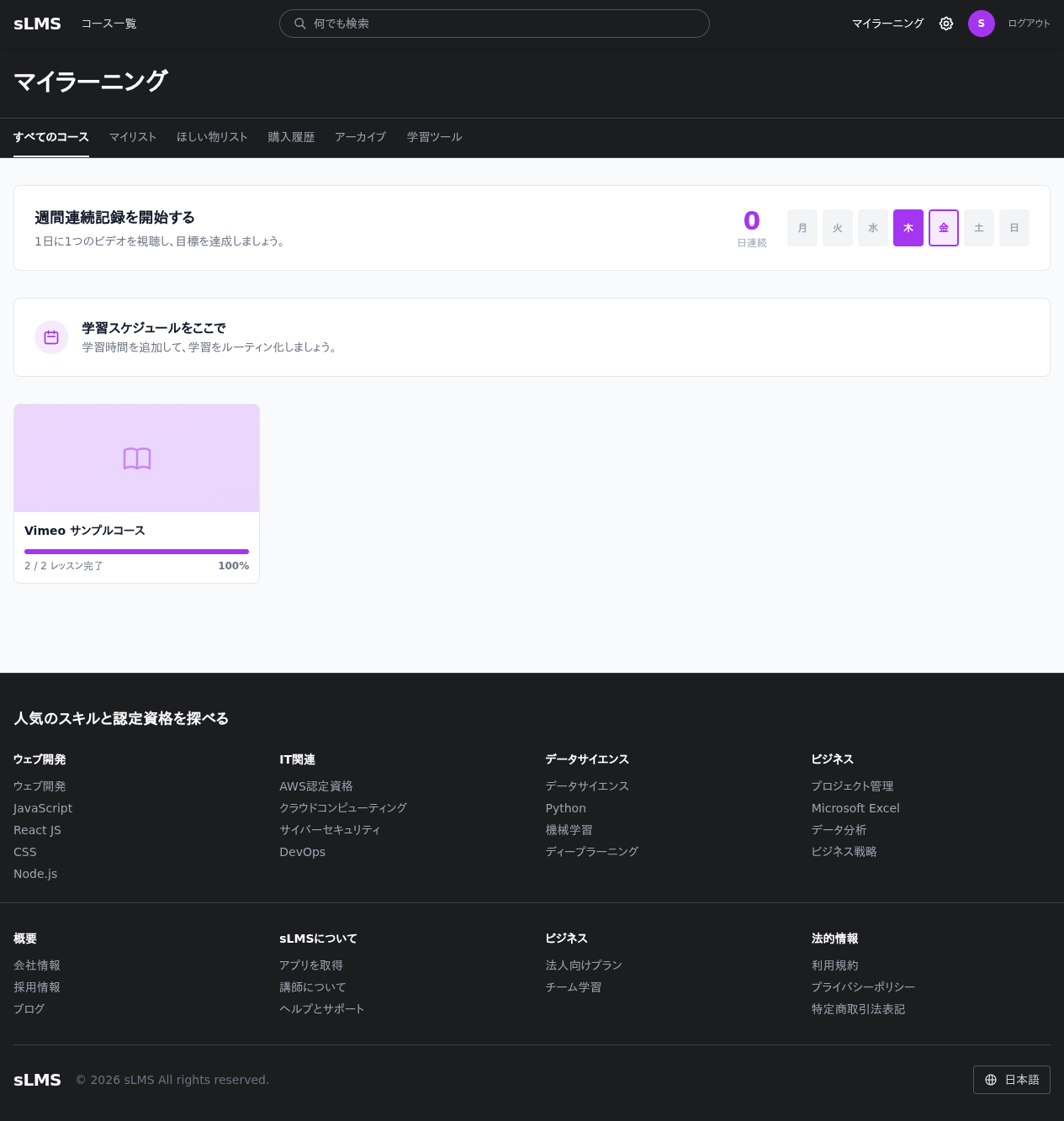Switch to the 購入履歴 tab
The image size is (1064, 1121).
pyautogui.click(x=291, y=137)
